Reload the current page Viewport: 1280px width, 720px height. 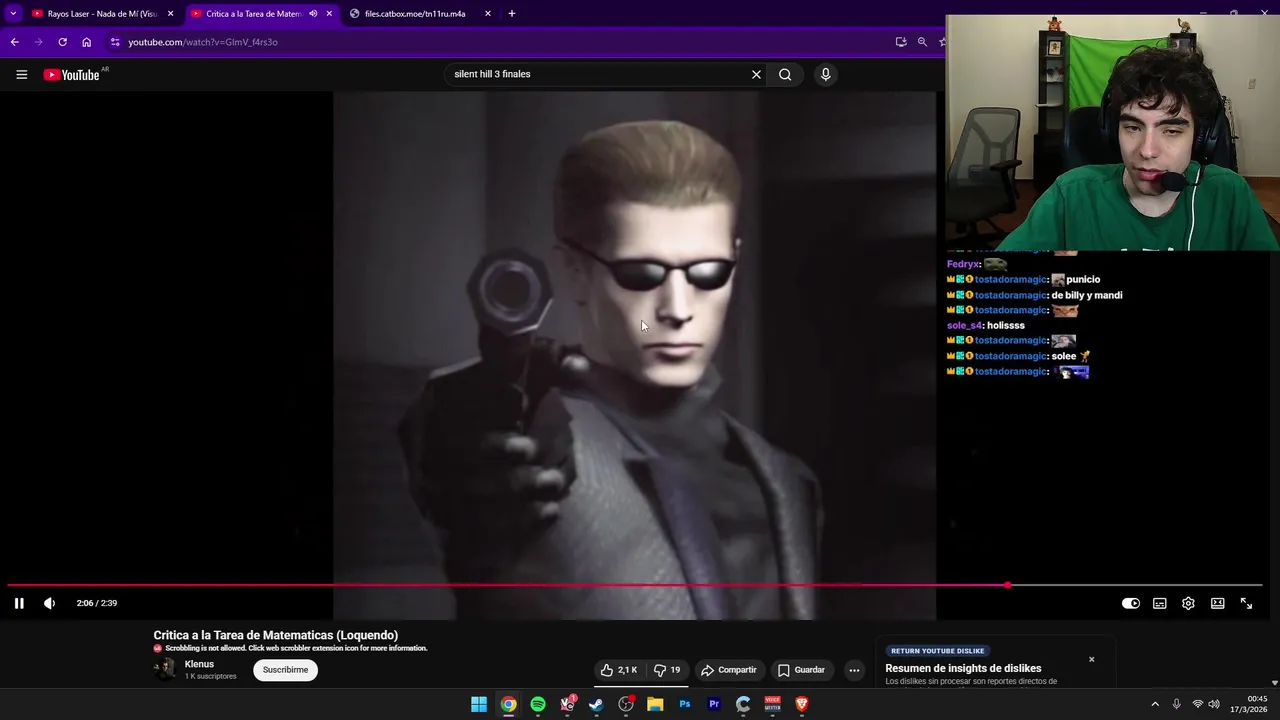click(62, 42)
